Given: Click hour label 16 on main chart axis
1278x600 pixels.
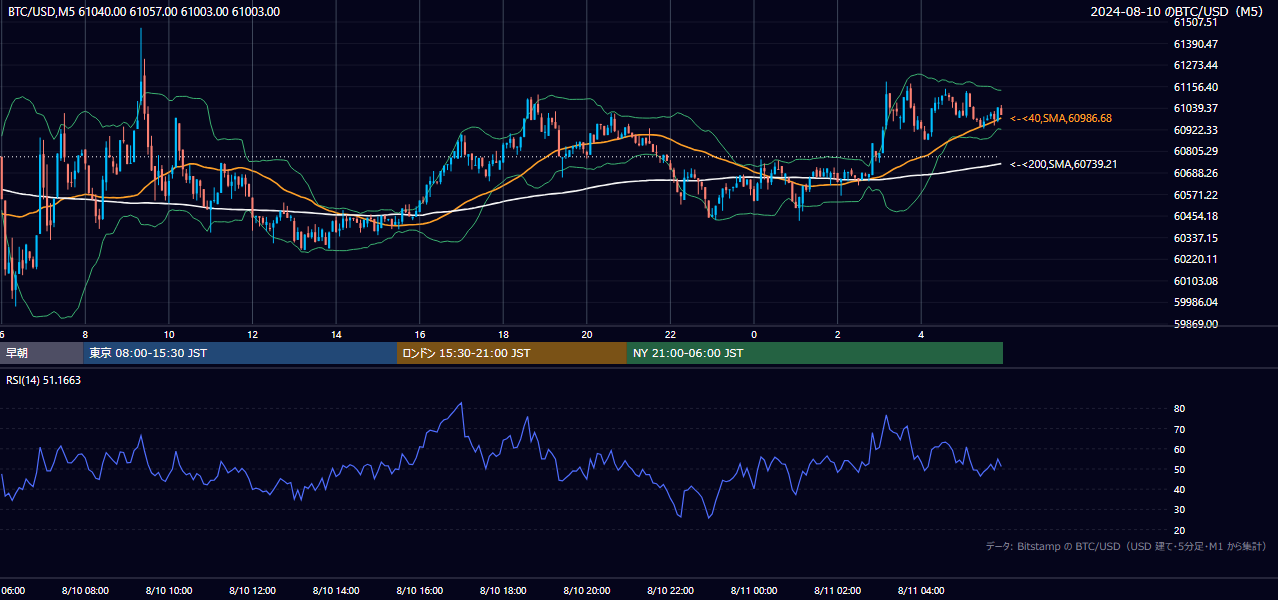Looking at the screenshot, I should coord(420,335).
